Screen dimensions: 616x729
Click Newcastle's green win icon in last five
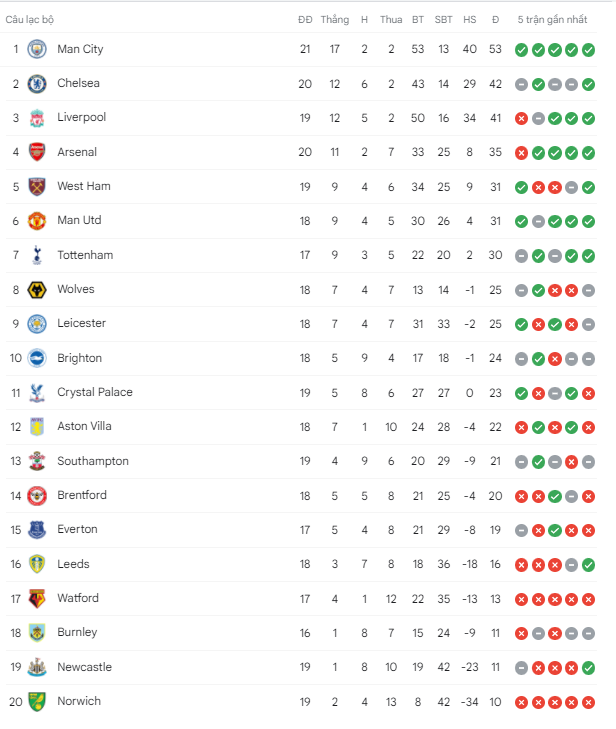pos(588,668)
